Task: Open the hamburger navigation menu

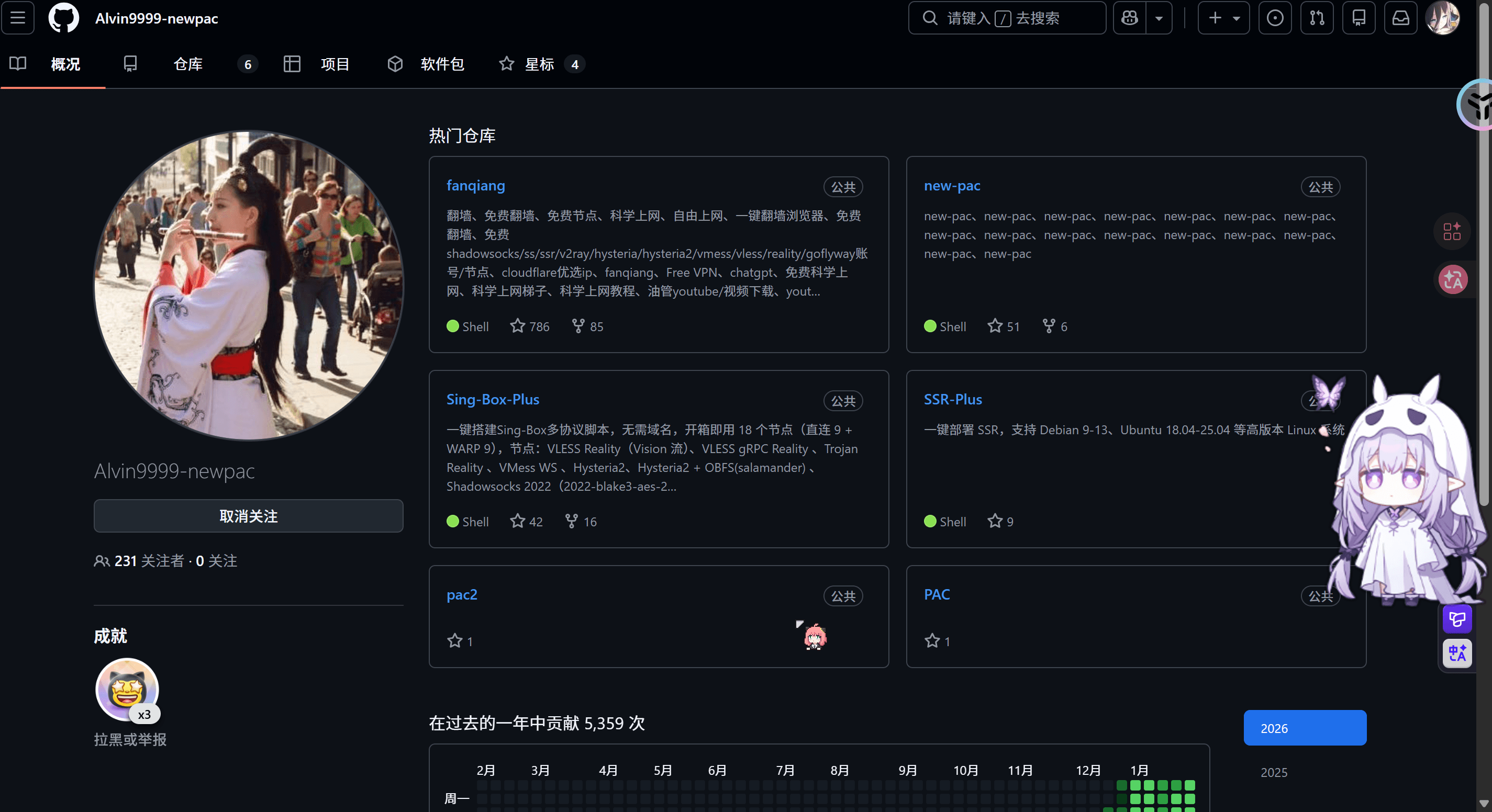Action: pos(18,18)
